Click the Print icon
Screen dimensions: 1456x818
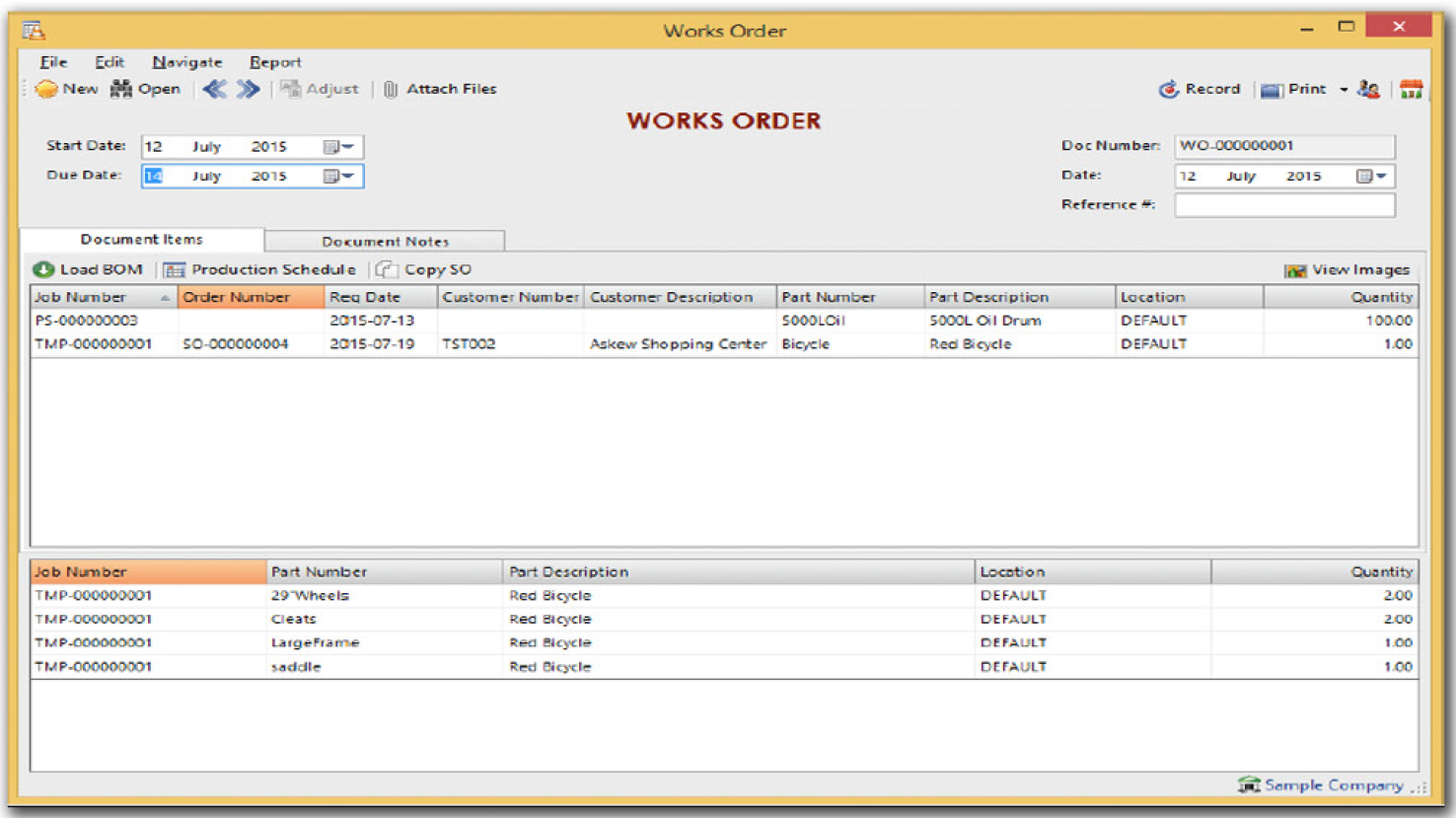[x=1272, y=90]
